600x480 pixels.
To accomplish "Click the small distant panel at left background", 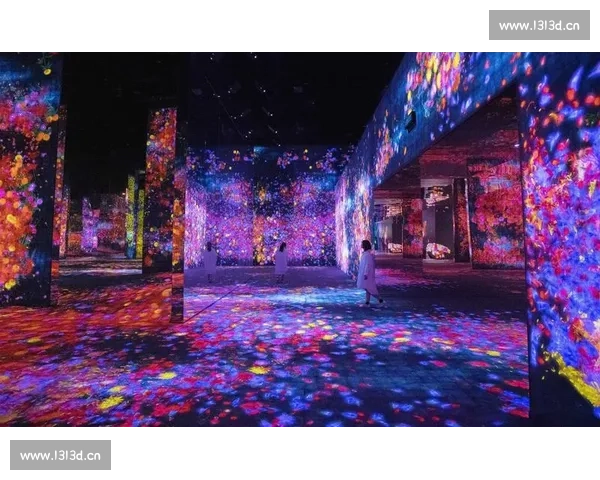I will 90,223.
